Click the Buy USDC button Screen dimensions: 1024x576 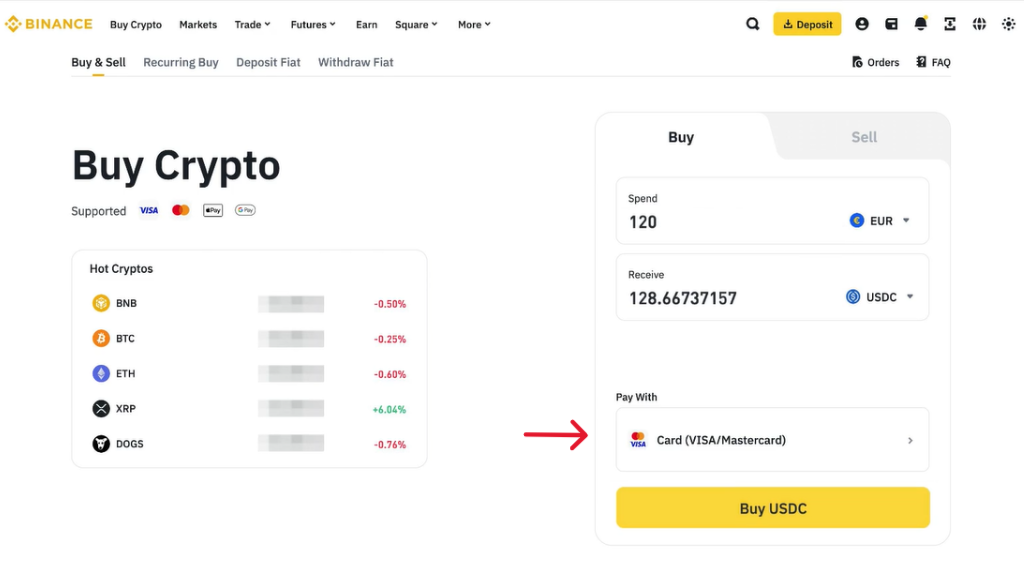pyautogui.click(x=773, y=507)
